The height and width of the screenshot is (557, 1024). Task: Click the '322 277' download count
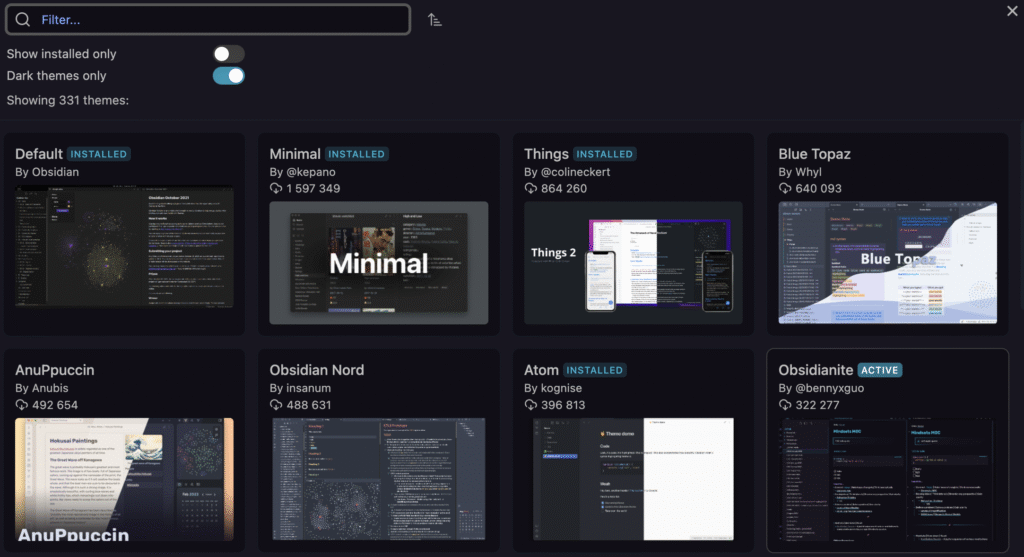pyautogui.click(x=817, y=405)
